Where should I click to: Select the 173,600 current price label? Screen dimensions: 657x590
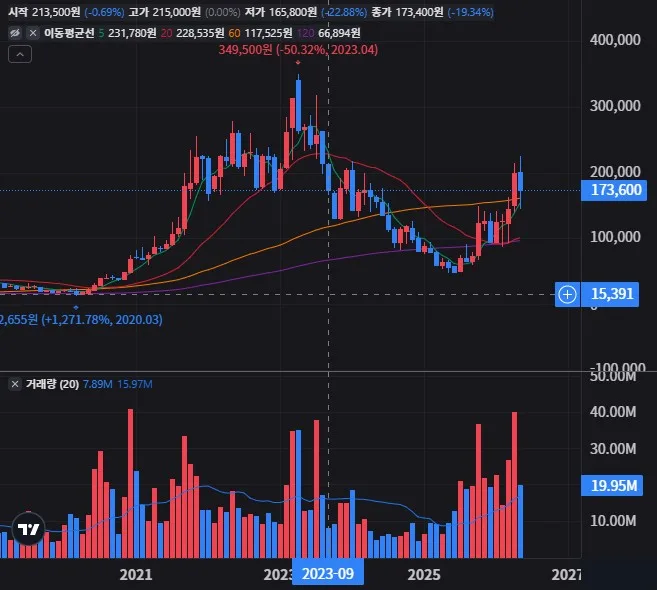614,190
